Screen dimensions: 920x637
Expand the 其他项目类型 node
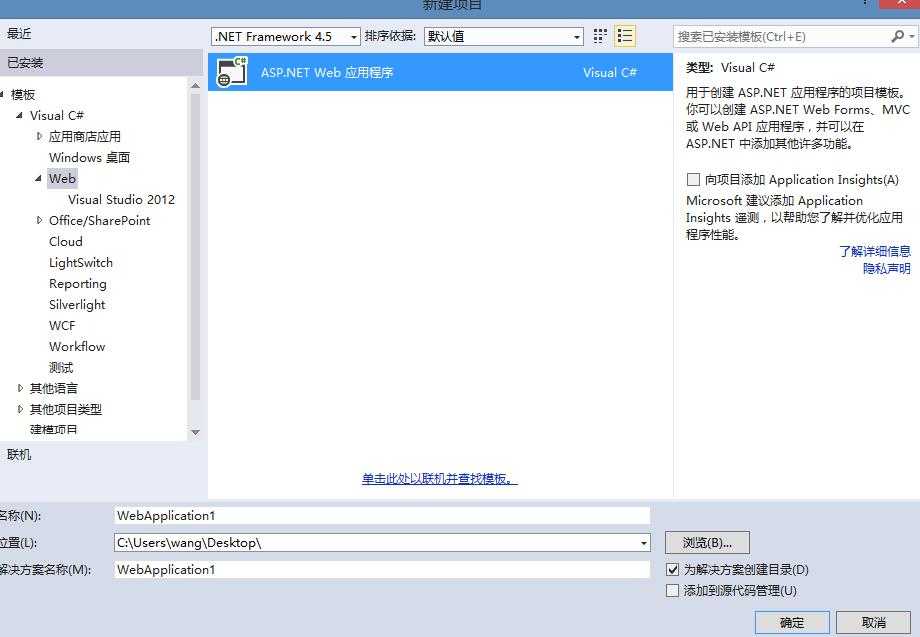[21, 409]
